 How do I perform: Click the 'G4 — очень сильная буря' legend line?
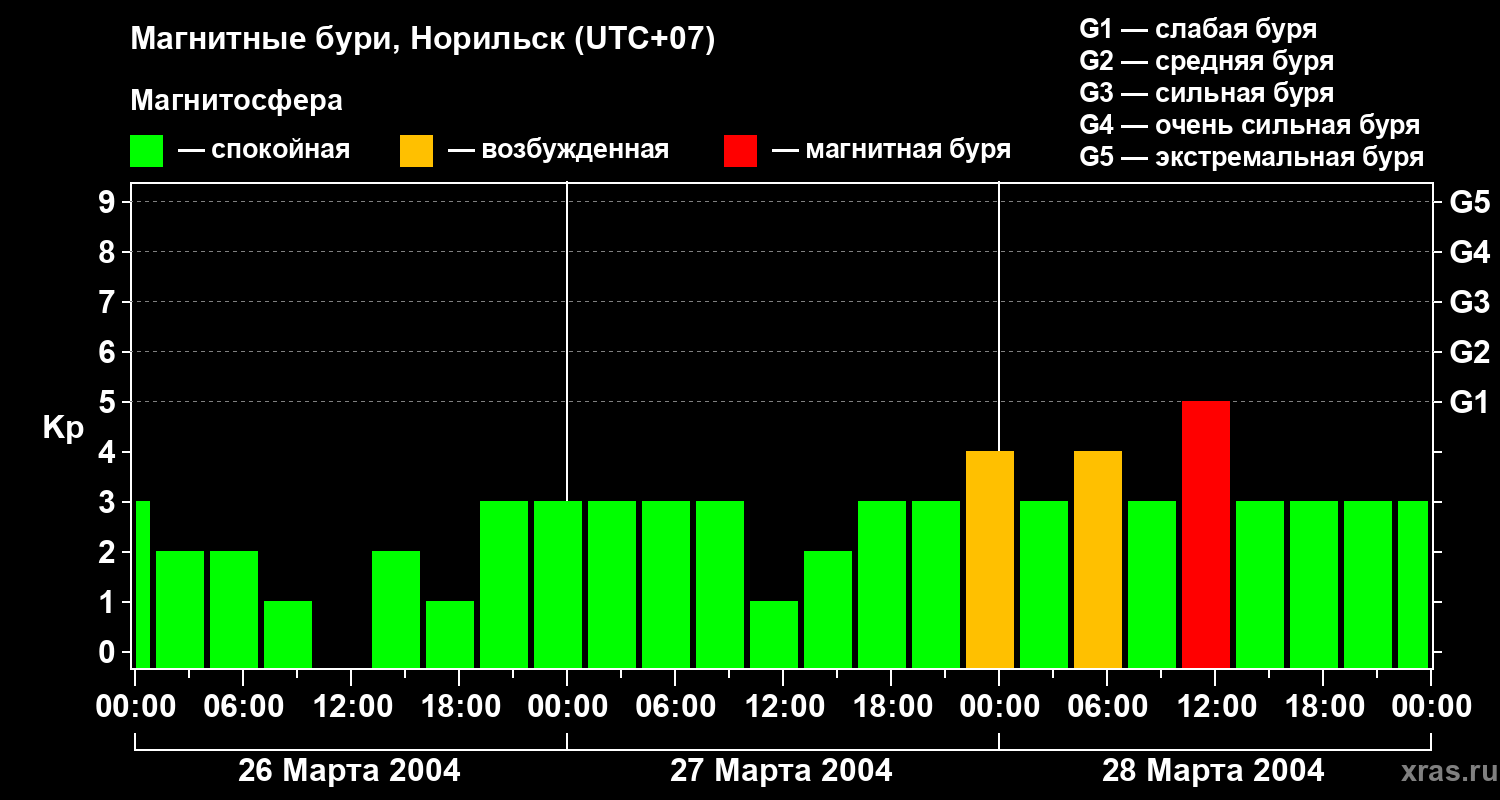pos(1250,125)
